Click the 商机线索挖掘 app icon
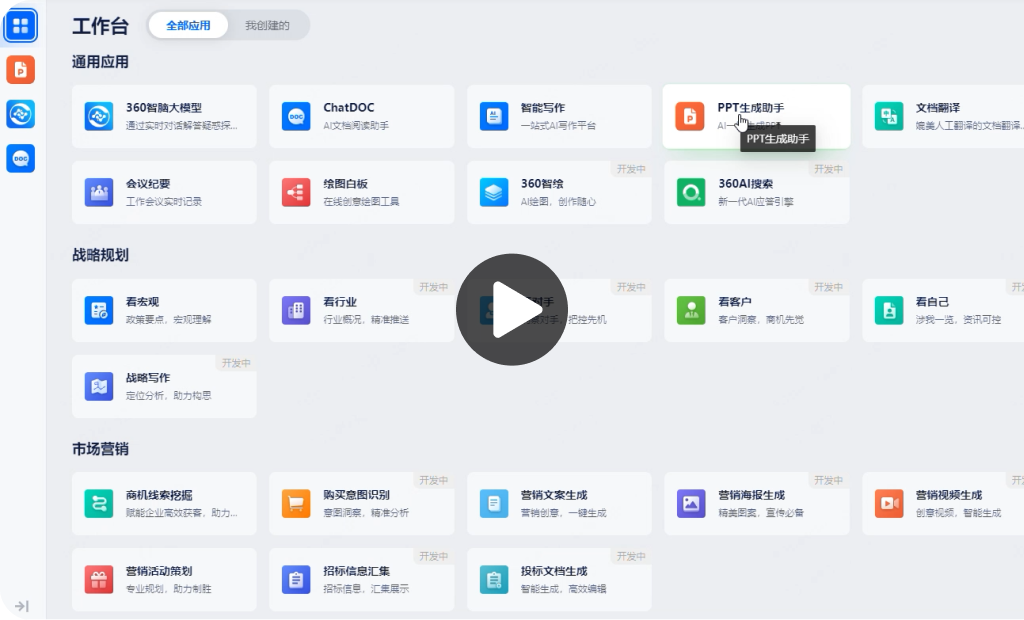Viewport: 1024px width, 620px height. pos(99,504)
